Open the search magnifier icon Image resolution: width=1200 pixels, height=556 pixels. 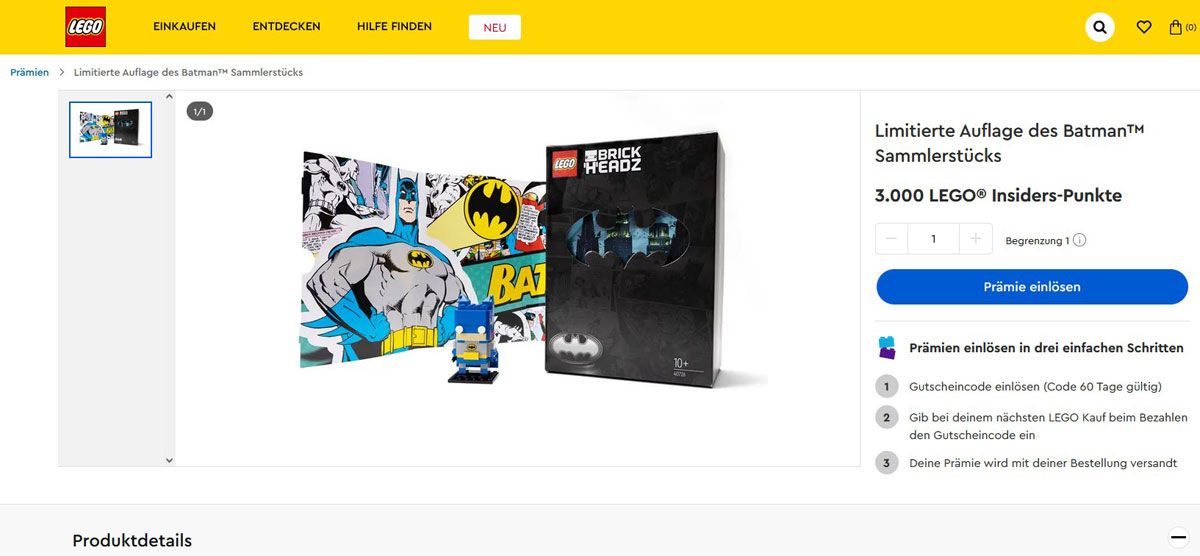click(1100, 27)
